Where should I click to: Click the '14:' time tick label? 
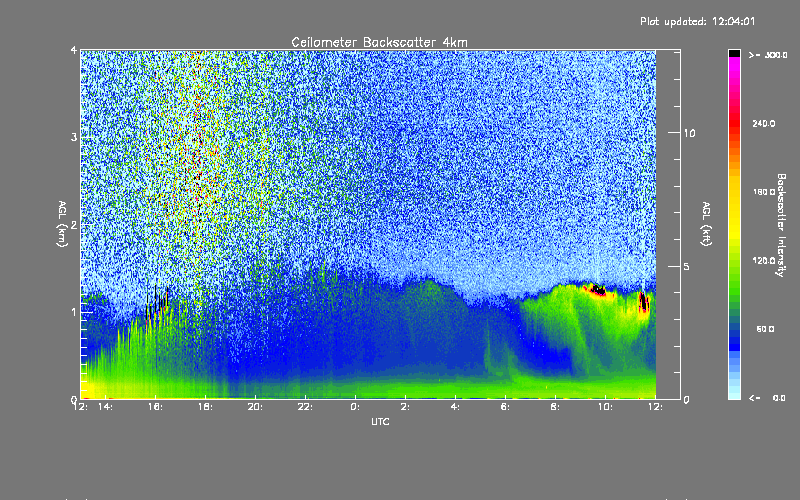[106, 407]
